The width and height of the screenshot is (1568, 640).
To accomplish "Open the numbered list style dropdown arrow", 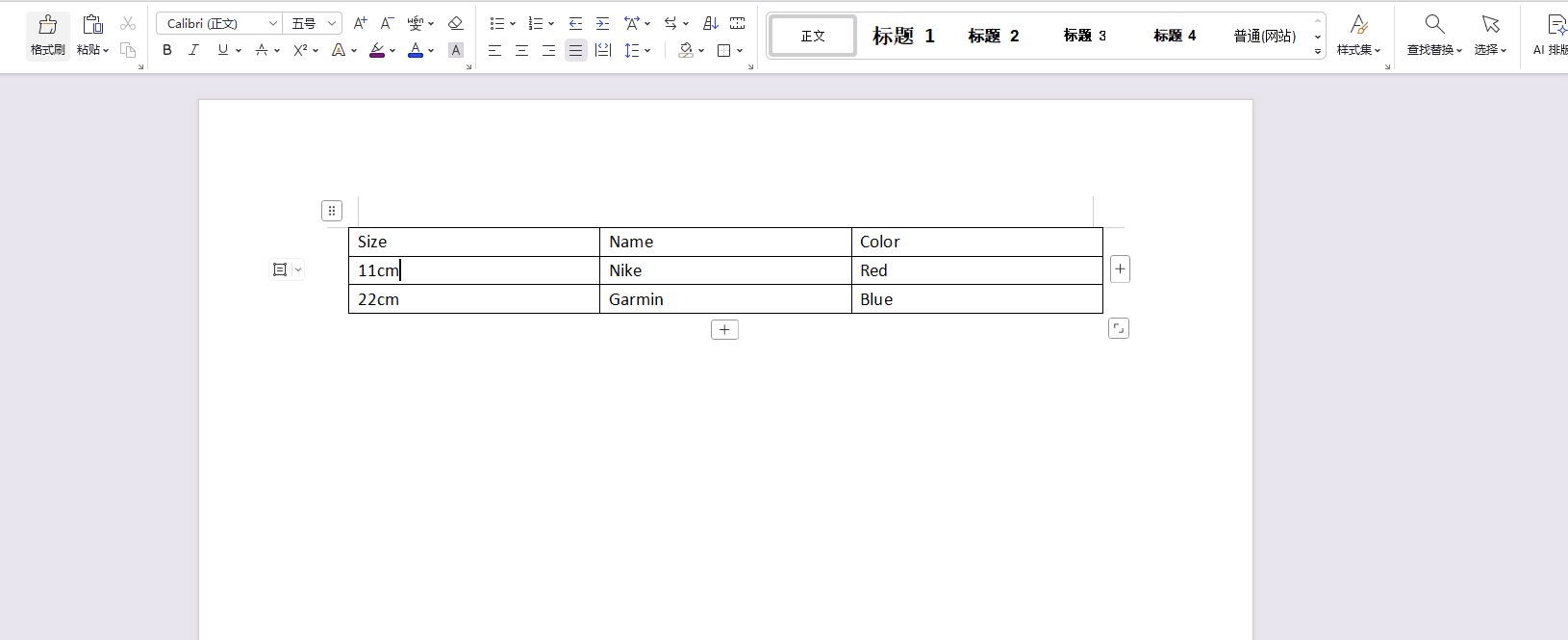I will (551, 23).
